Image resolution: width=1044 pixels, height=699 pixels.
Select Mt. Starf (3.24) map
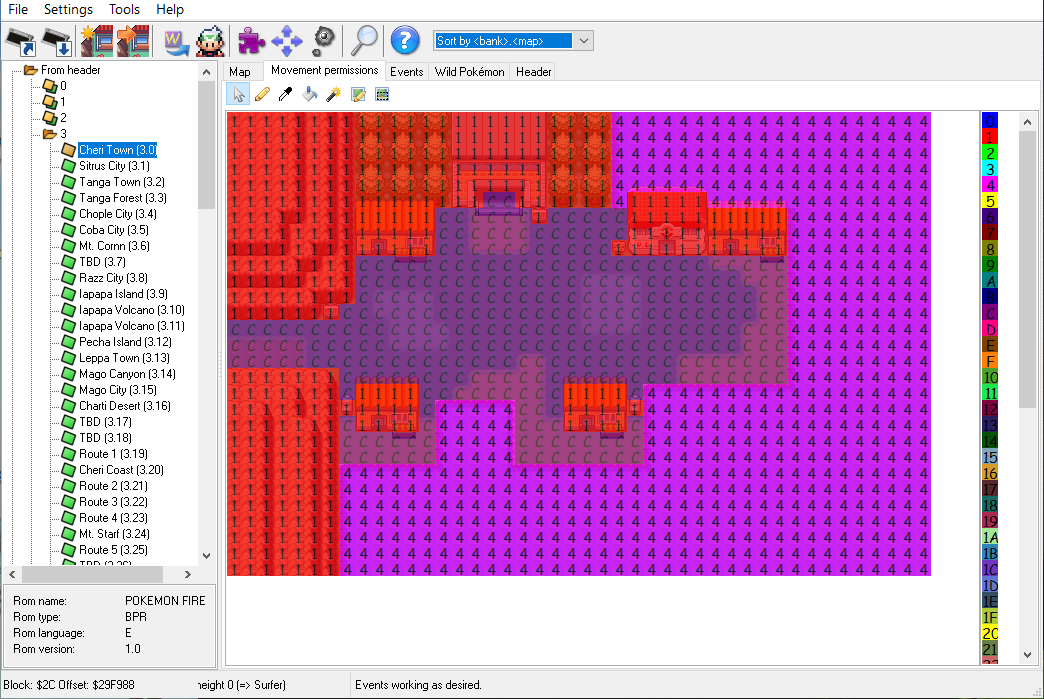point(114,533)
